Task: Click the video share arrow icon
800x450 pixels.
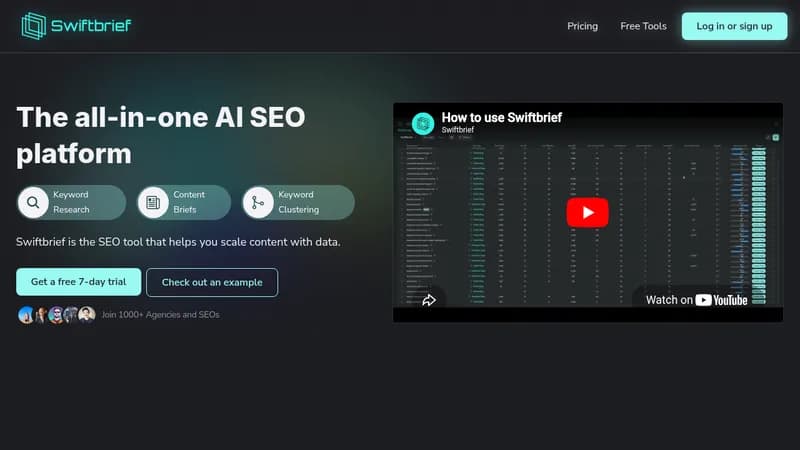Action: click(x=429, y=300)
